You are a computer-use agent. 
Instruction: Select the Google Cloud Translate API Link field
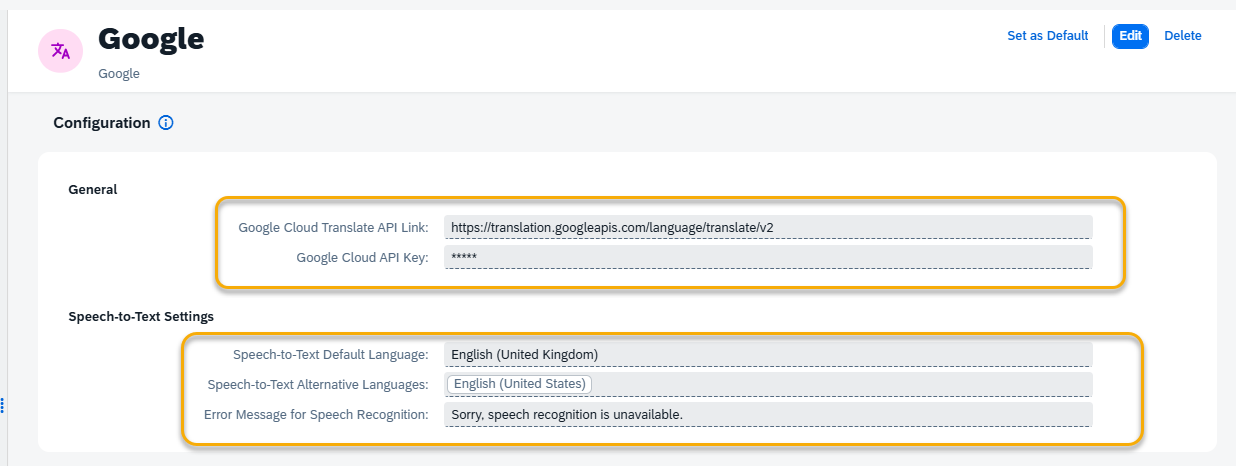[x=768, y=227]
